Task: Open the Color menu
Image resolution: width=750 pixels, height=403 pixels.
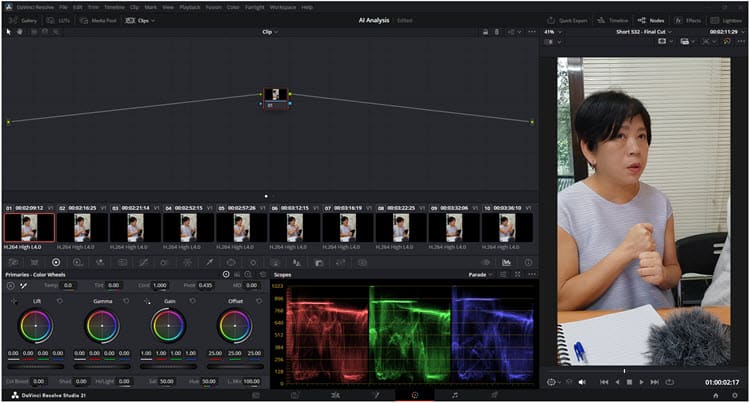Action: pyautogui.click(x=233, y=7)
